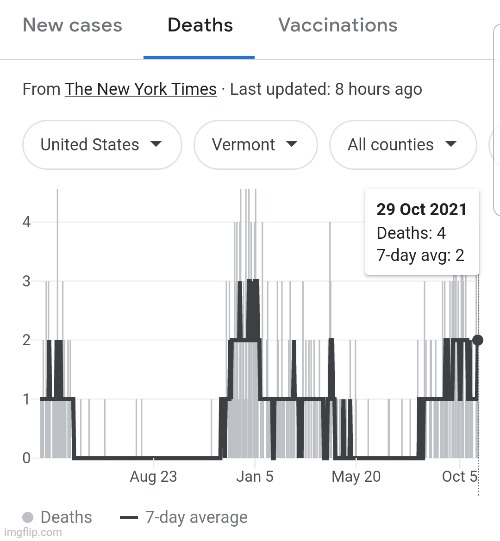This screenshot has height=541, width=500.
Task: Click the gray Deaths legend dot
Action: [28, 517]
